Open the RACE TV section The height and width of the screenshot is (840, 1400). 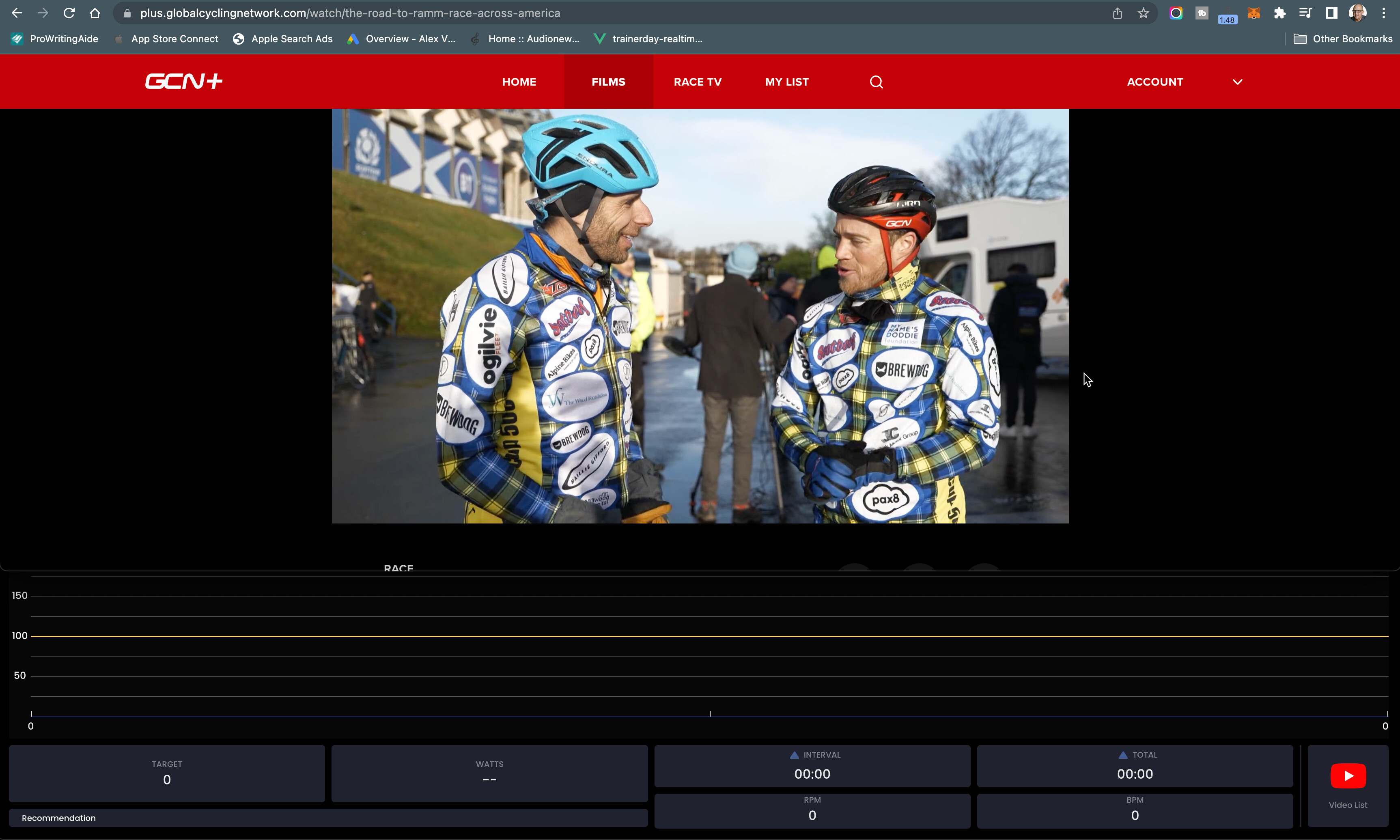click(x=698, y=82)
